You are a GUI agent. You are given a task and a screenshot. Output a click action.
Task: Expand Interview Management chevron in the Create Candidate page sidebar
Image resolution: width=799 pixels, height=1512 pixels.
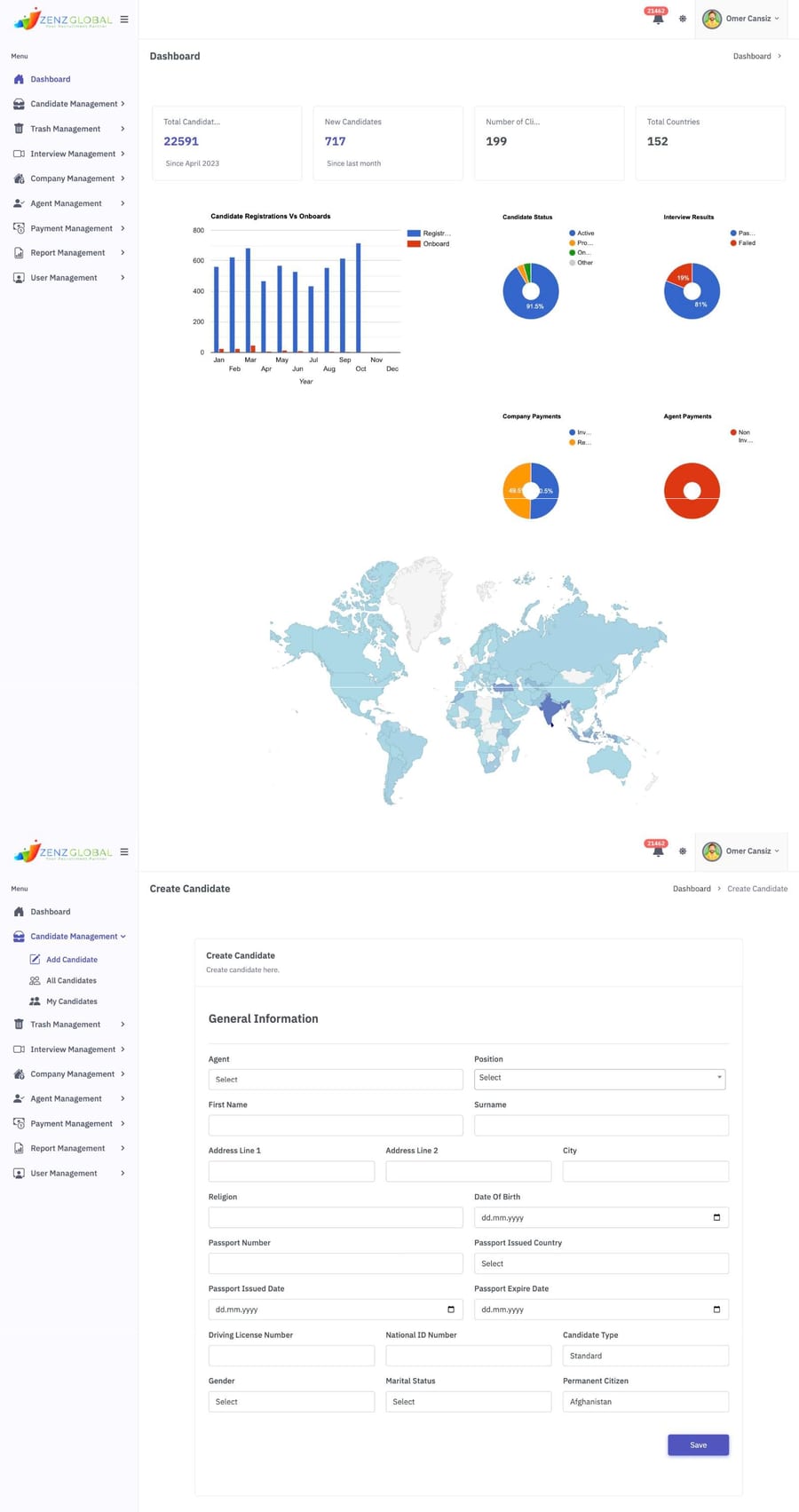point(123,1049)
